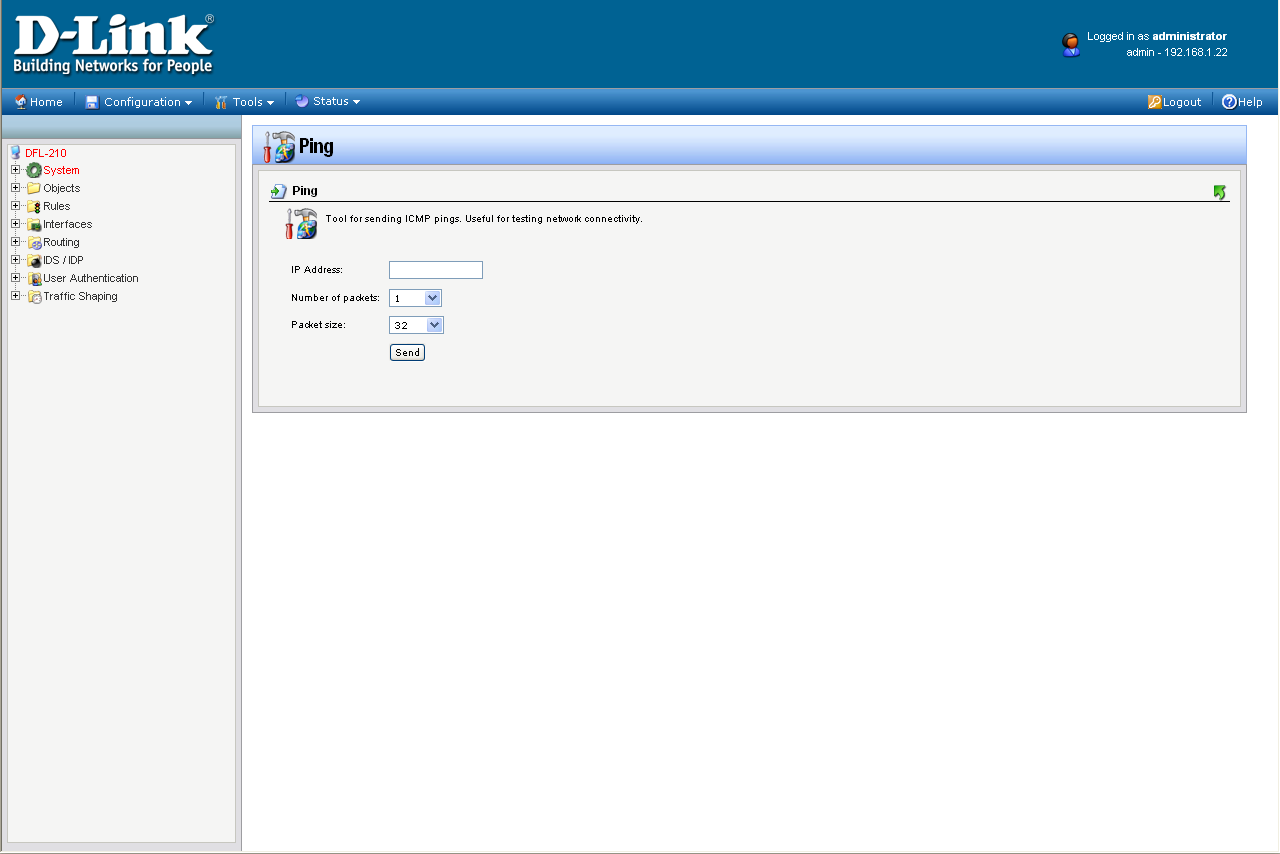Expand the Rules tree node

(x=15, y=206)
